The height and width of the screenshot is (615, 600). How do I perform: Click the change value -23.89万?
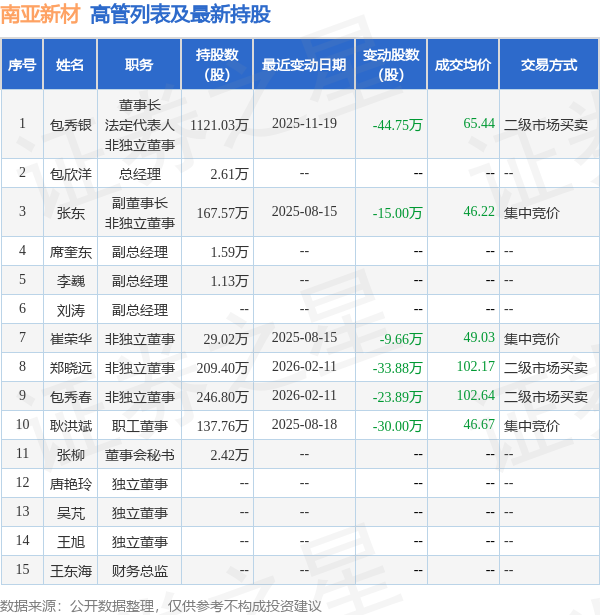pos(397,397)
